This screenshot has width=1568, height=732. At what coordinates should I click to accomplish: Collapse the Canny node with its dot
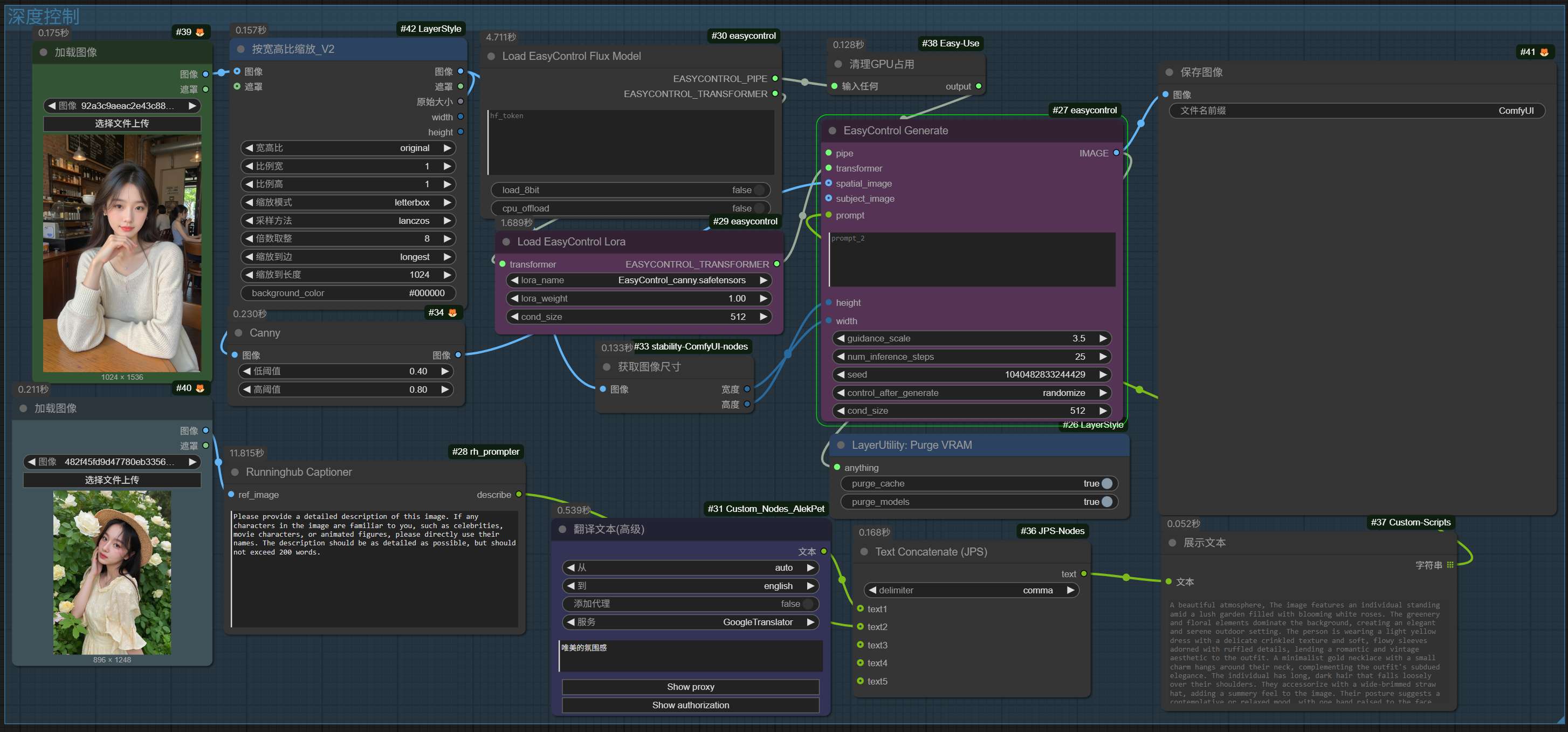[239, 333]
